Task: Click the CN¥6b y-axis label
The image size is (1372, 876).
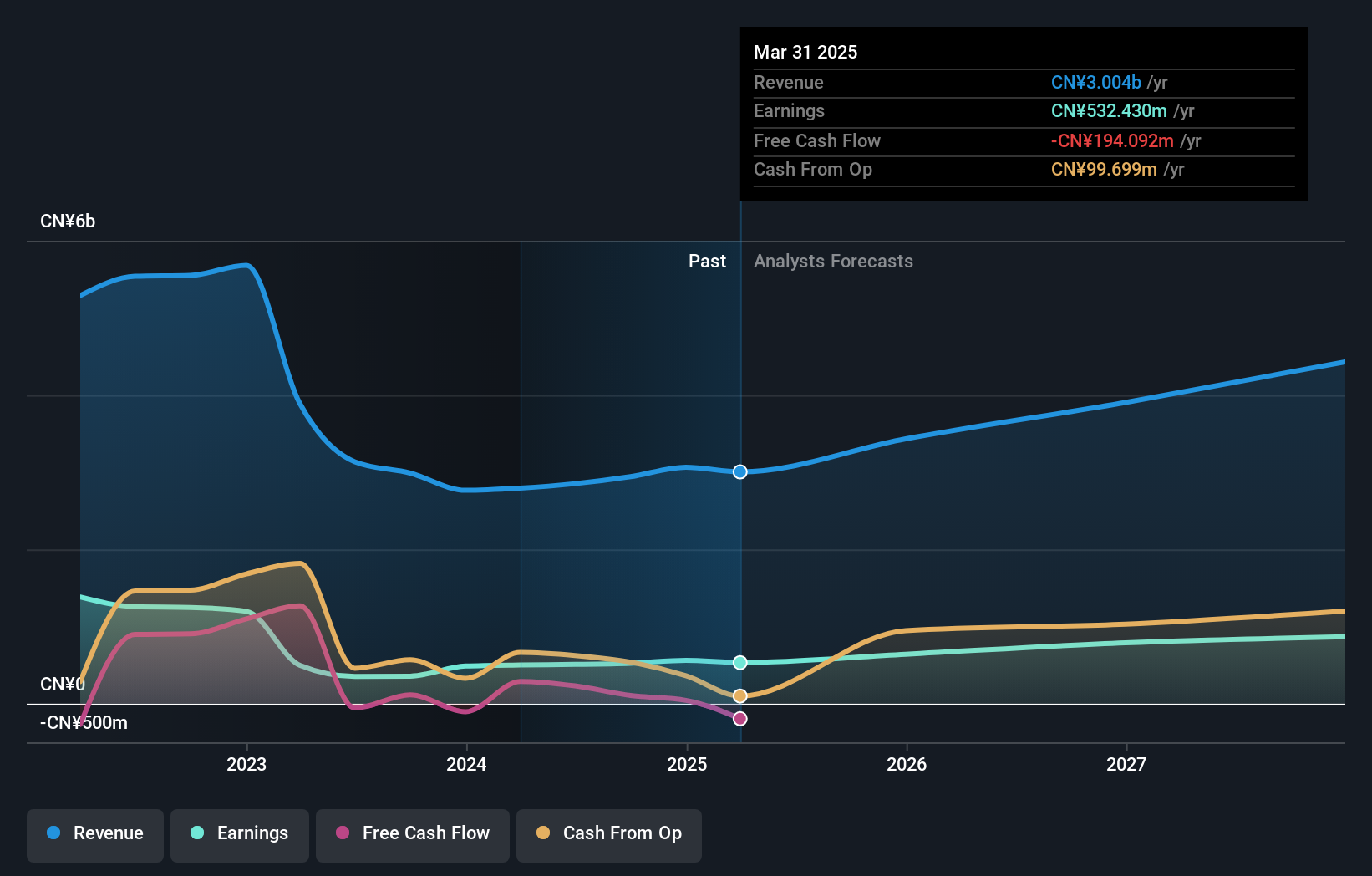Action: pos(68,222)
